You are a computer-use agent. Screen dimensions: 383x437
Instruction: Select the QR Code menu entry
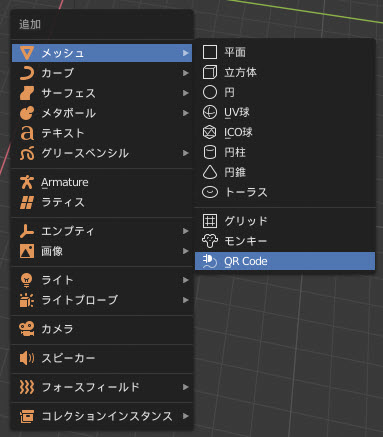pos(285,261)
